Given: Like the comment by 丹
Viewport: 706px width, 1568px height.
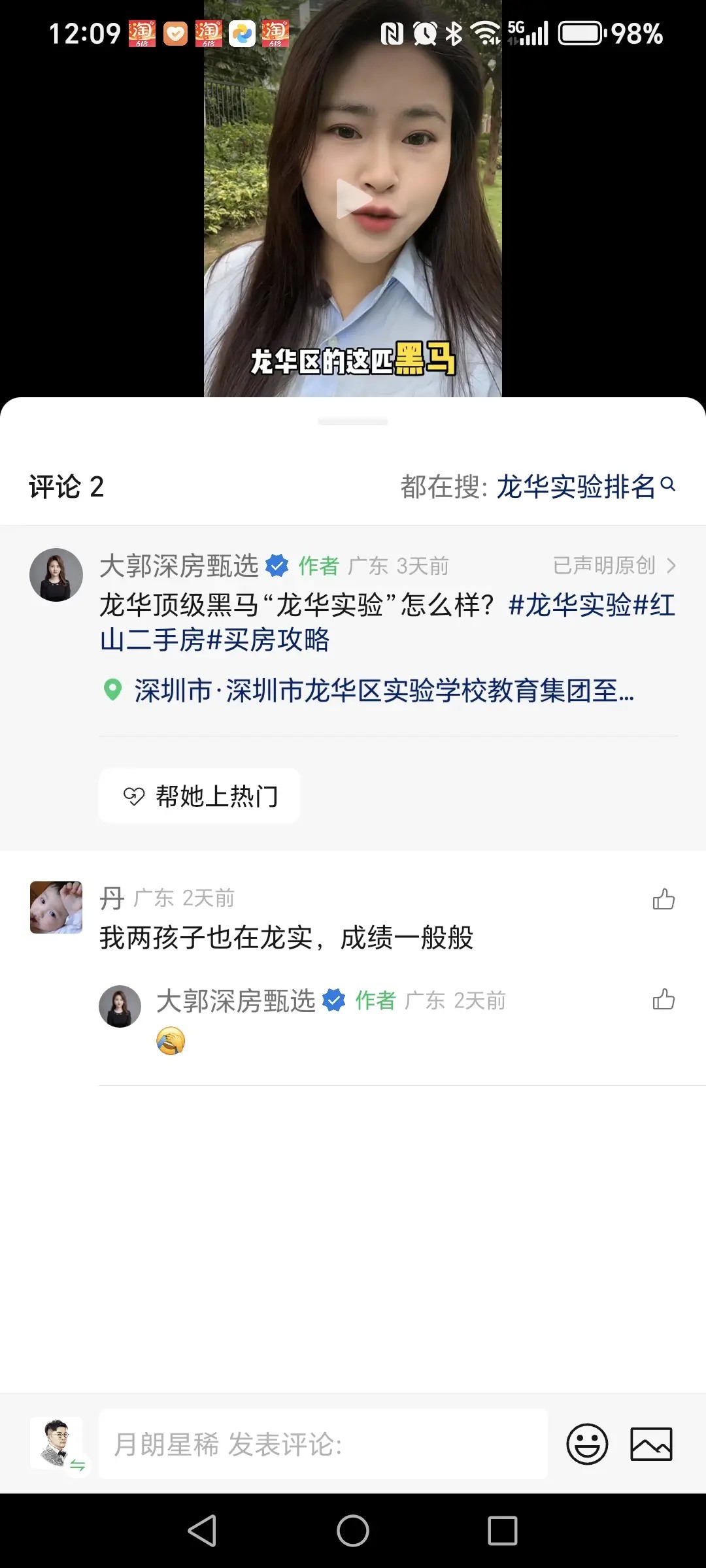Looking at the screenshot, I should (664, 900).
